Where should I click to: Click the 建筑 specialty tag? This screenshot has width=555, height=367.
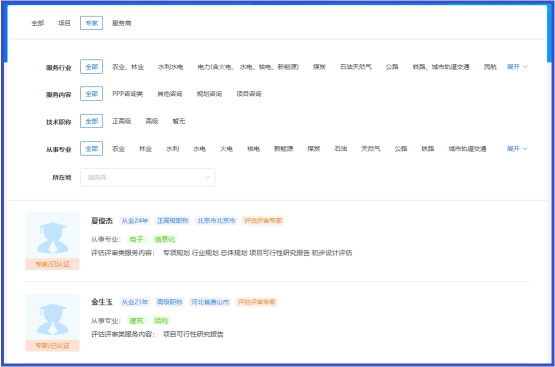(136, 321)
